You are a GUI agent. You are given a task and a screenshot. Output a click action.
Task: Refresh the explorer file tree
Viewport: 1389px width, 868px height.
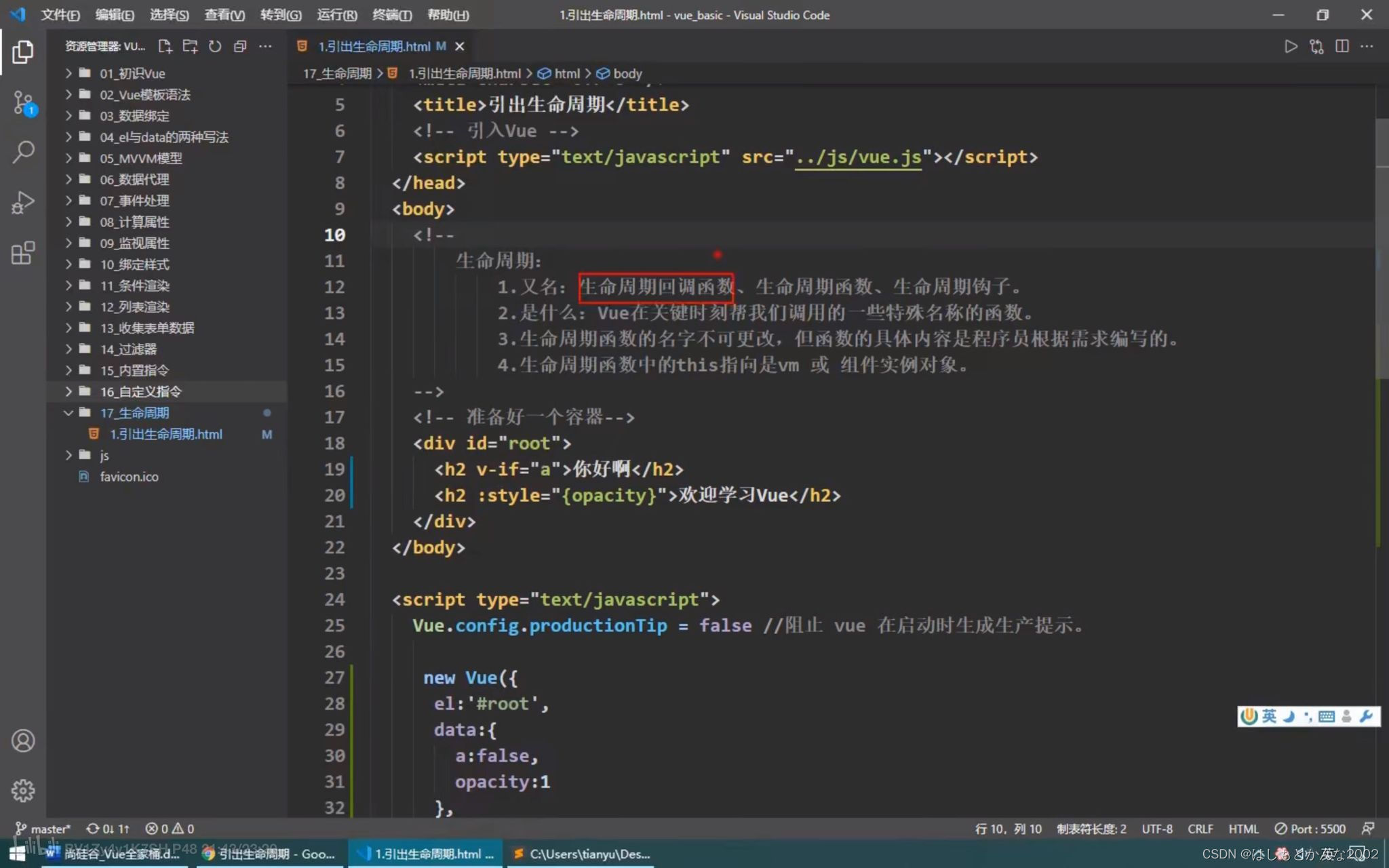[x=215, y=46]
